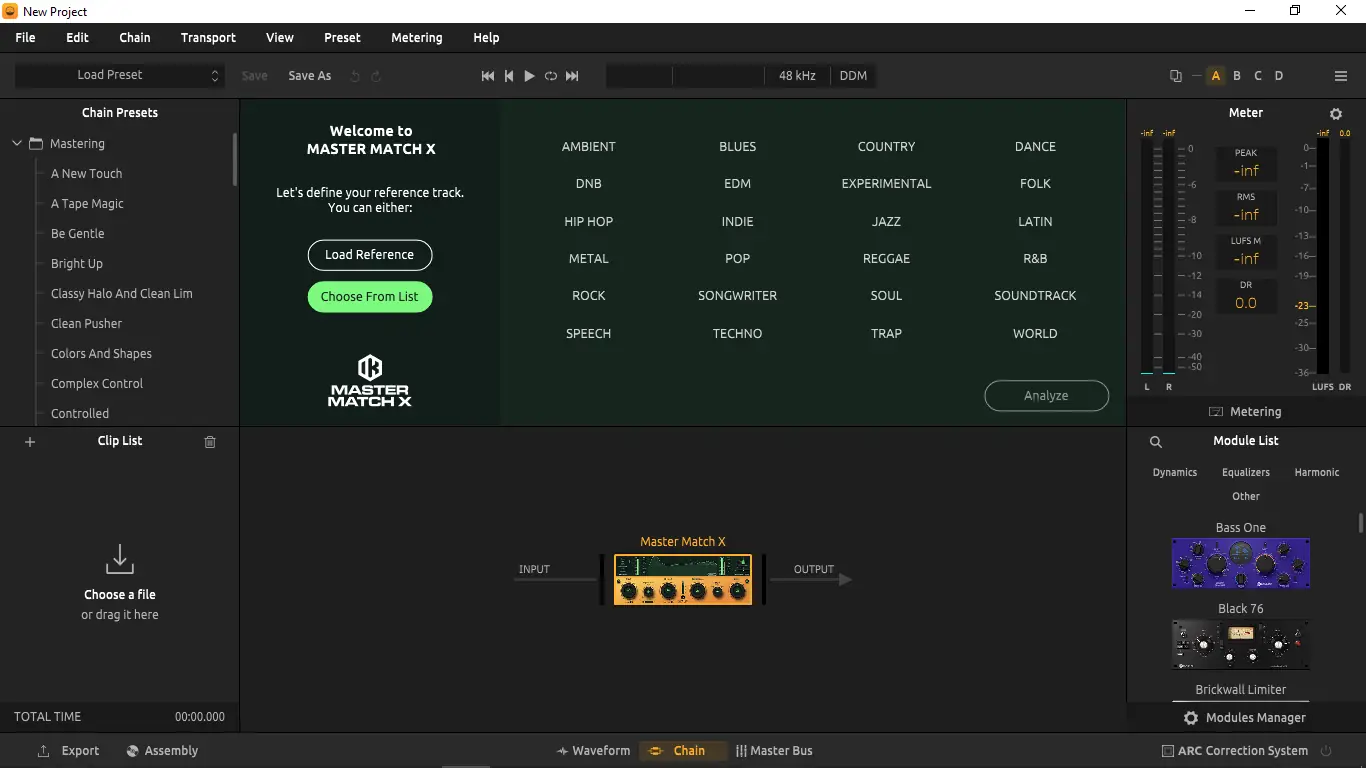
Task: Choose the ROCK genre
Action: (x=589, y=296)
